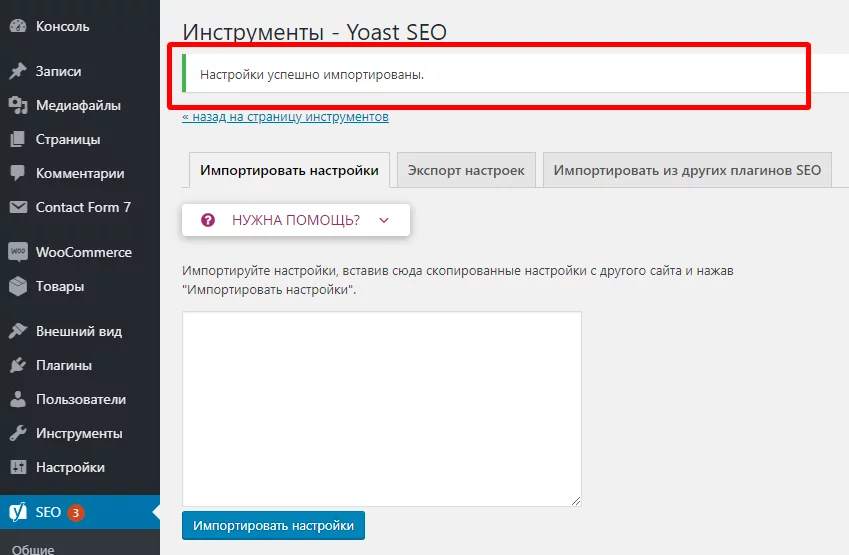Open Плагины sidebar label

pyautogui.click(x=64, y=365)
